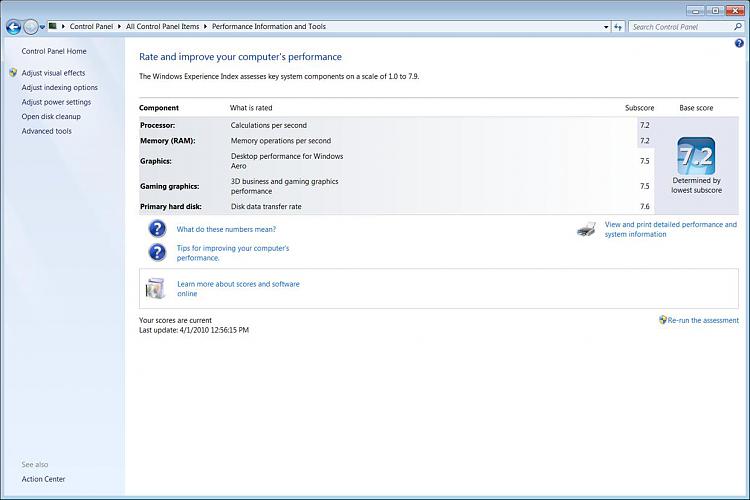Click the Subscore column header
The height and width of the screenshot is (500, 750).
(x=640, y=108)
